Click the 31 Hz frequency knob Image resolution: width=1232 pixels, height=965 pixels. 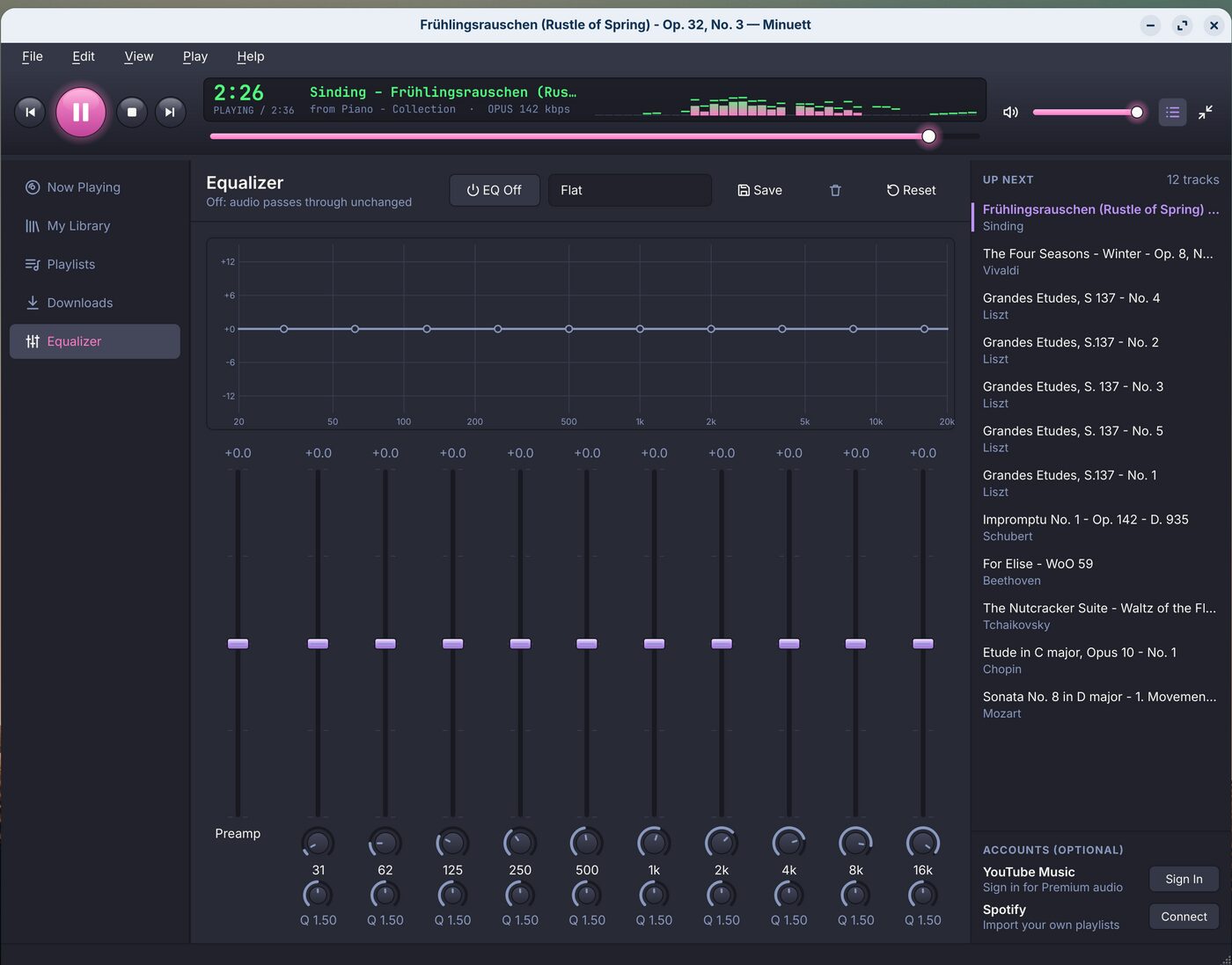[x=319, y=843]
